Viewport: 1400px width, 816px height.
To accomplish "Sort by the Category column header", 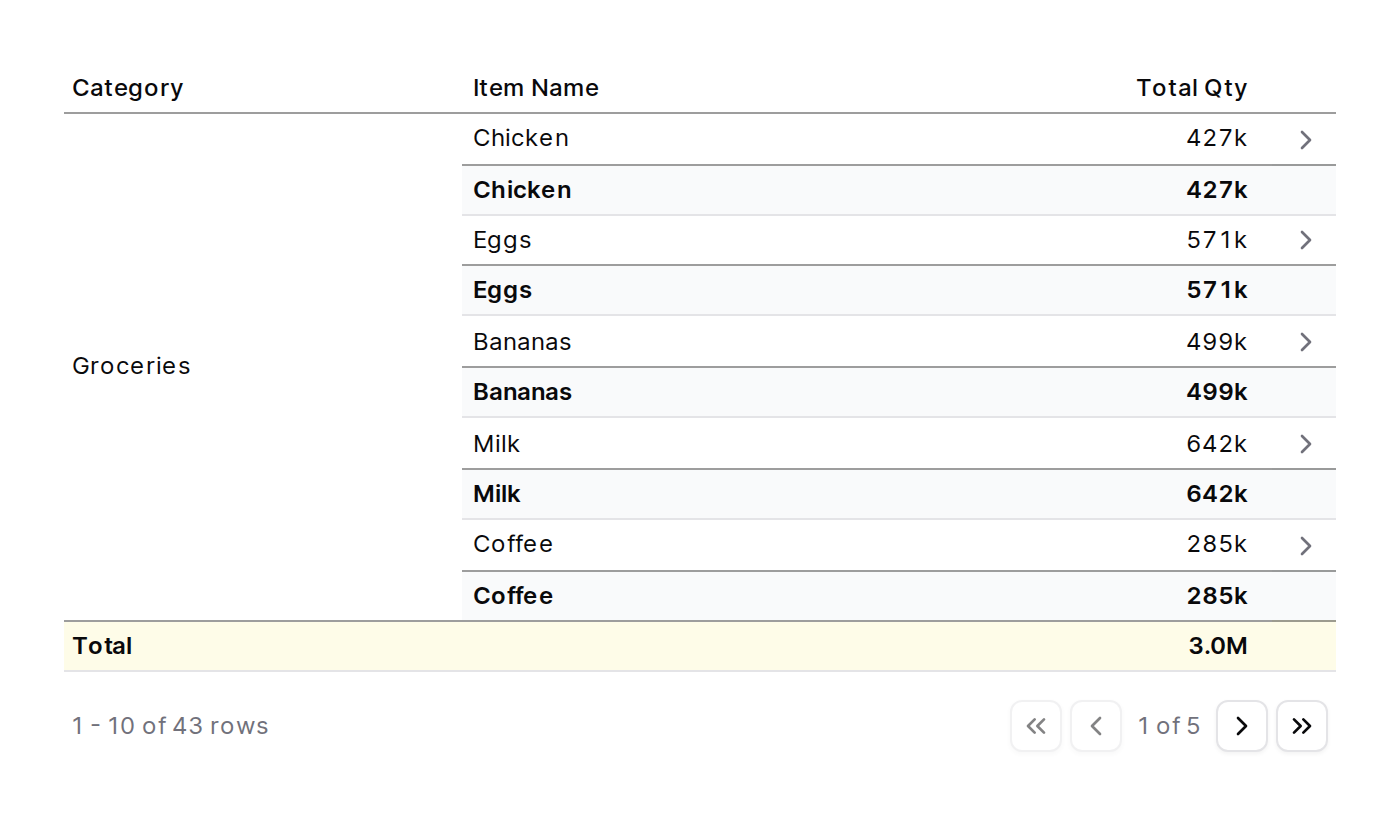I will point(128,88).
